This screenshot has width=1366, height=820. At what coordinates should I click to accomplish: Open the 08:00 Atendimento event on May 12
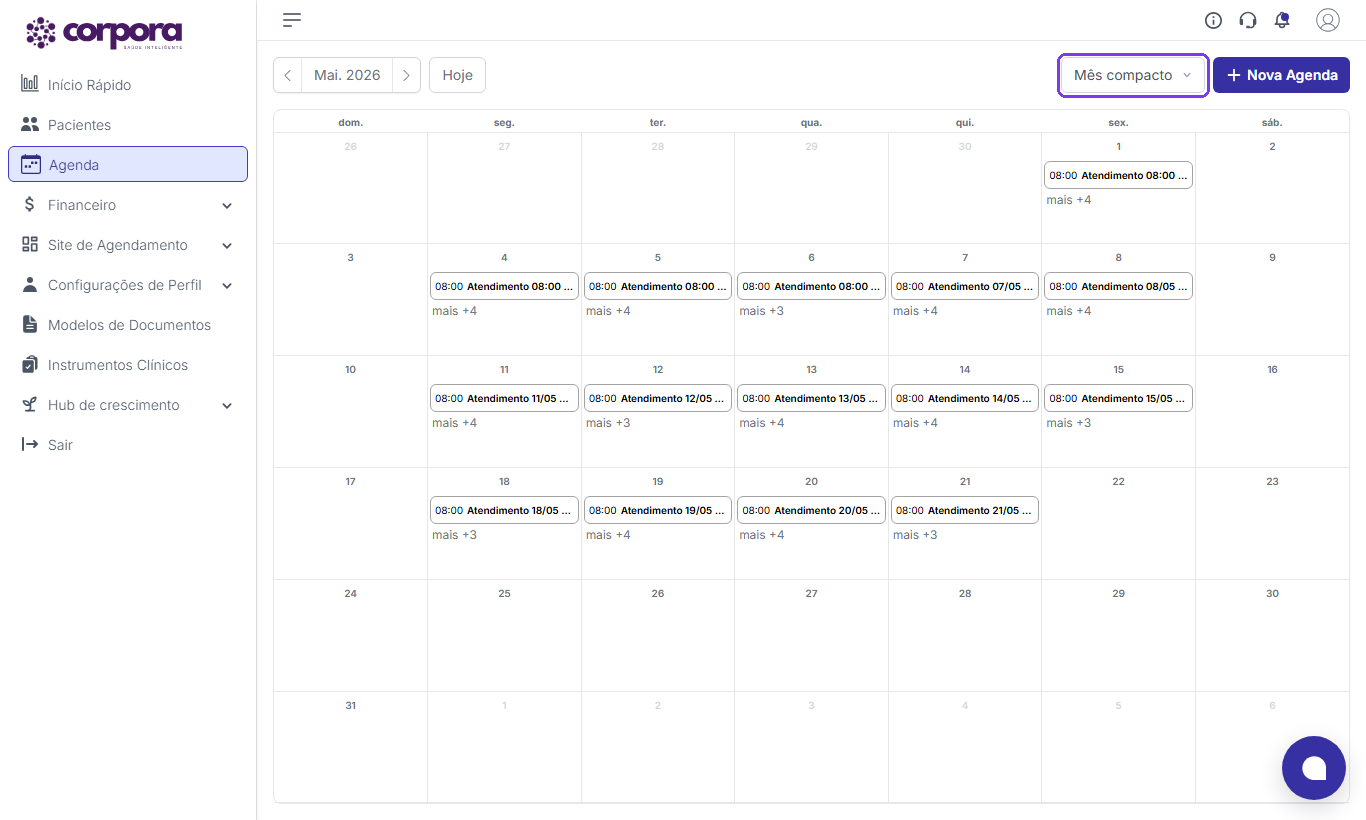click(658, 398)
